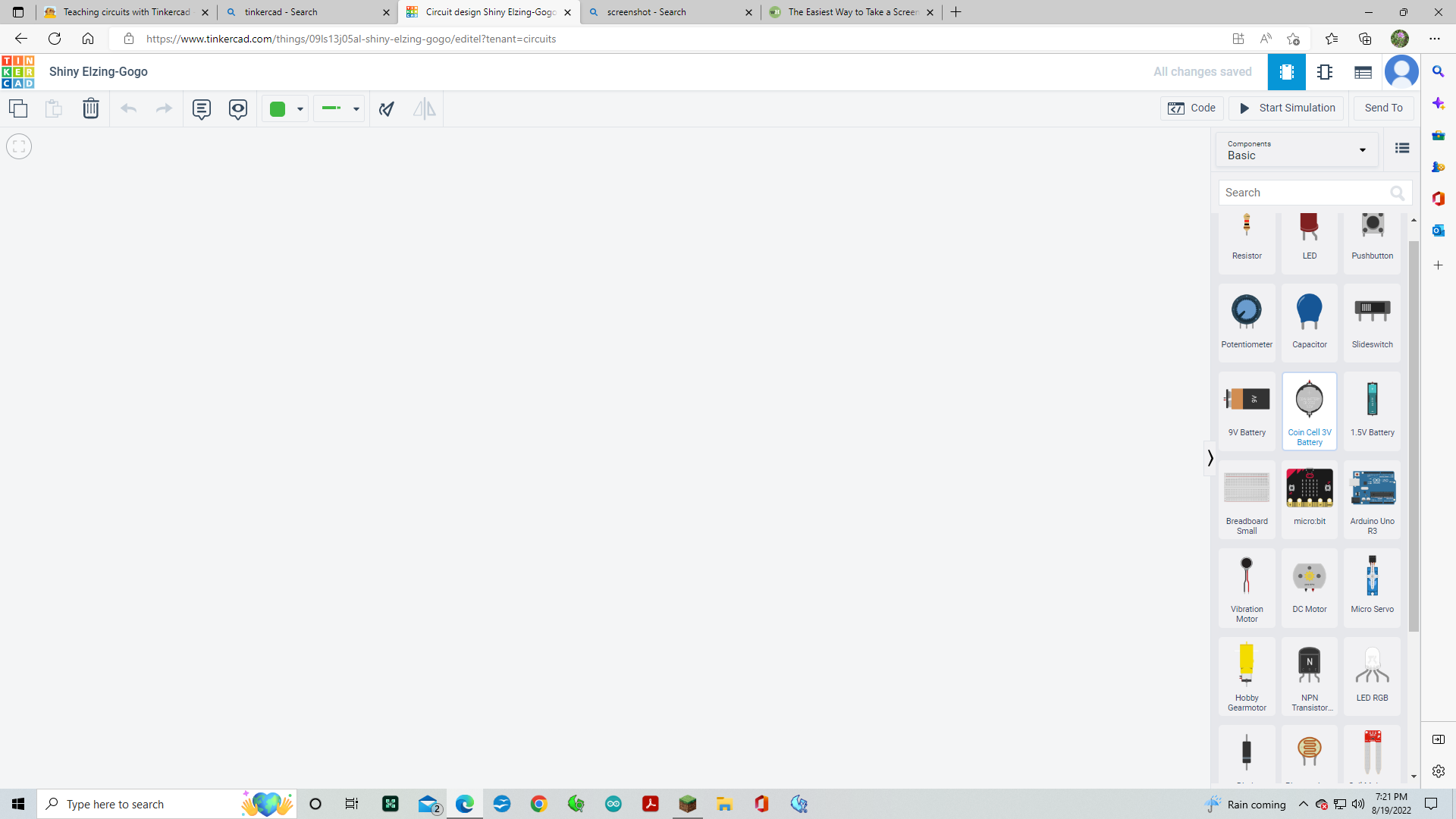Select the mirror/flip tool
Image resolution: width=1456 pixels, height=819 pixels.
point(424,108)
